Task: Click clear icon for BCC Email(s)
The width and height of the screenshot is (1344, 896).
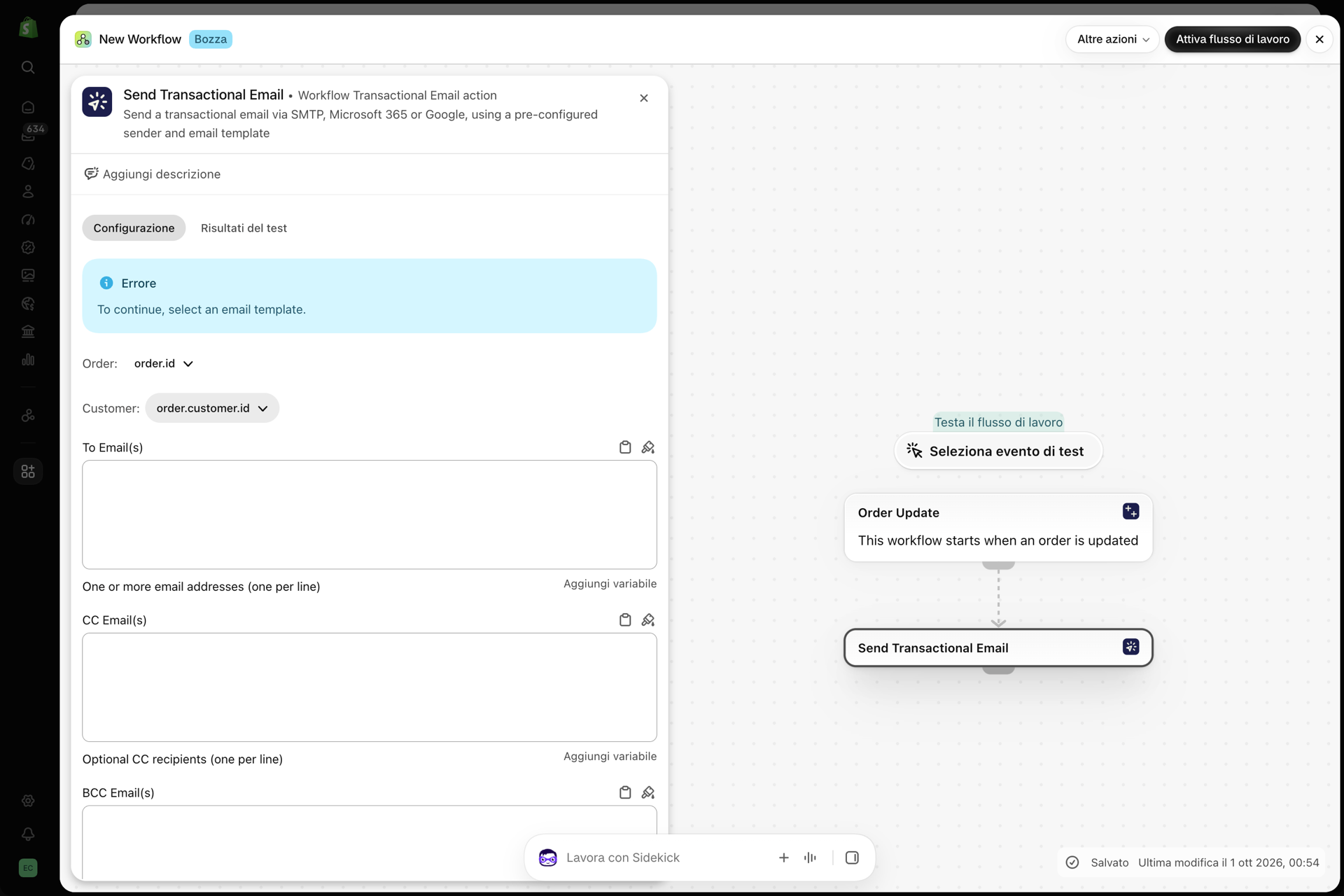Action: pyautogui.click(x=648, y=792)
